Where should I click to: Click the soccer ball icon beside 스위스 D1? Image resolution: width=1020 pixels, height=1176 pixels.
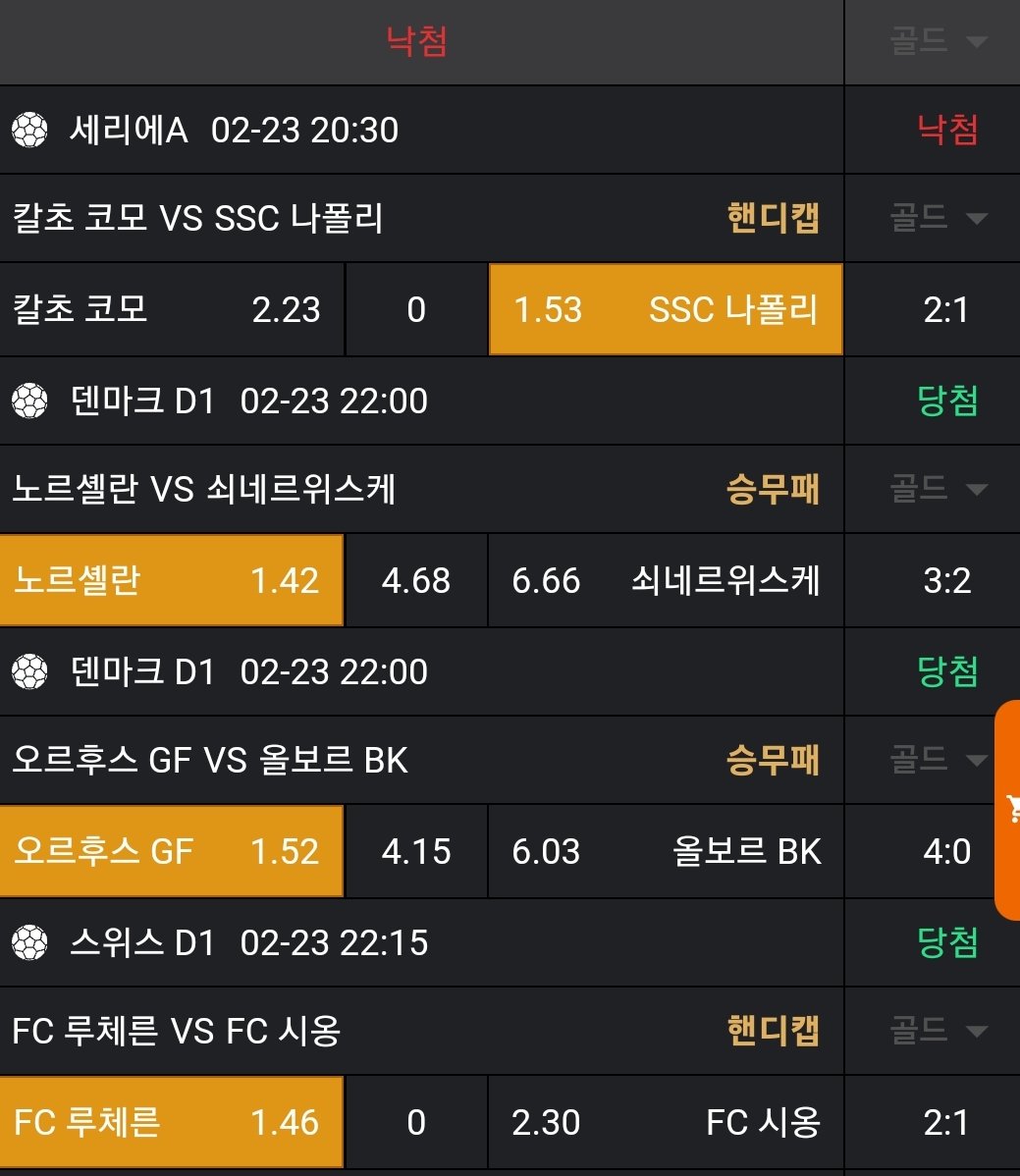point(29,942)
